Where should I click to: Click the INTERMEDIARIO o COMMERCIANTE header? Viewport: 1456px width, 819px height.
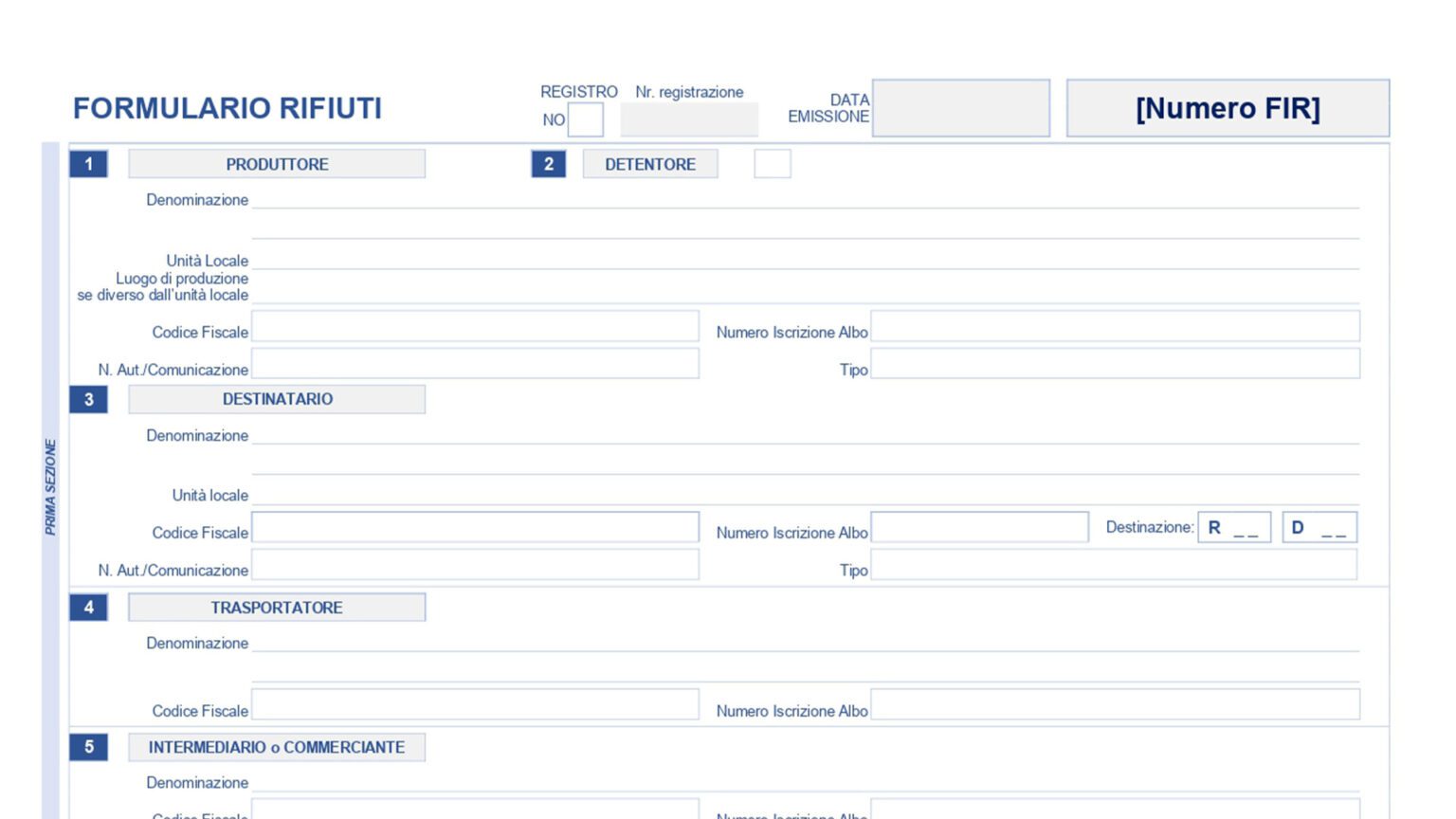277,747
